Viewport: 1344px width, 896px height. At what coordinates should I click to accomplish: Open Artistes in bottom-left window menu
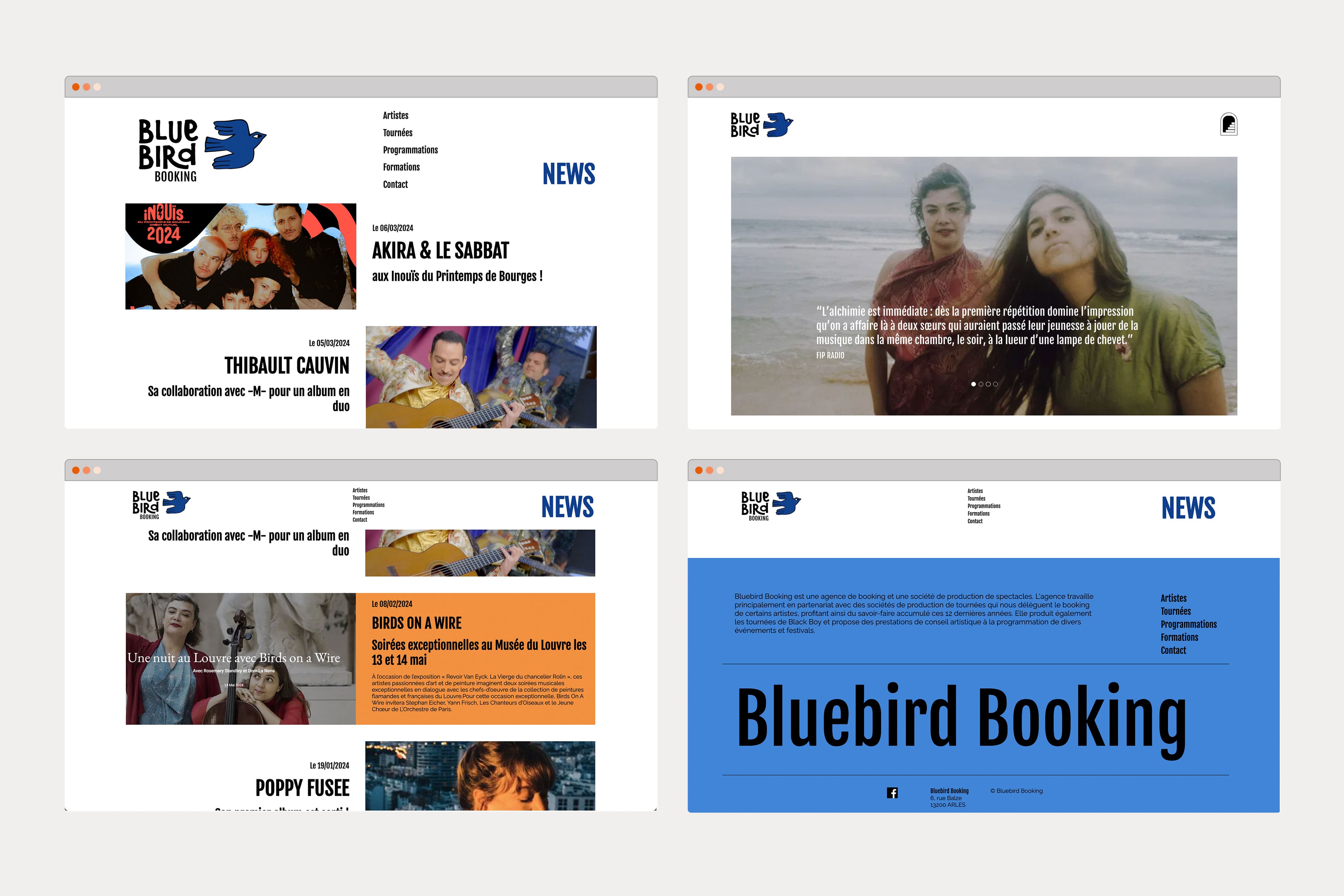[x=360, y=490]
